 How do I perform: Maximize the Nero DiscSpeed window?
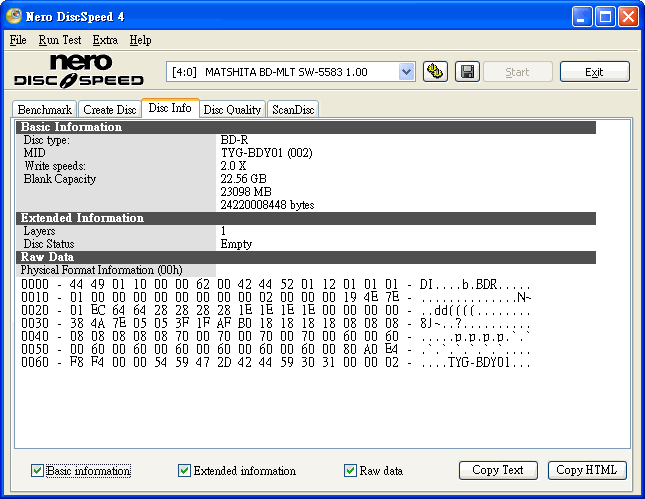point(605,16)
